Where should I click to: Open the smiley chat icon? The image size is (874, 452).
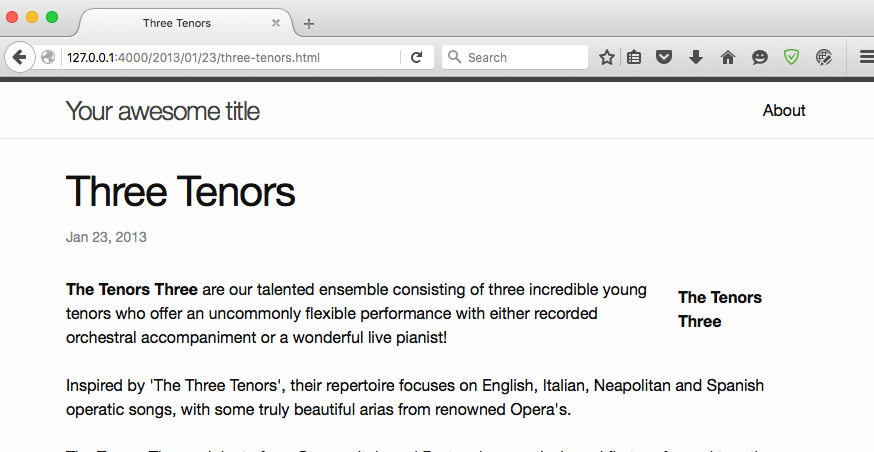tap(760, 57)
